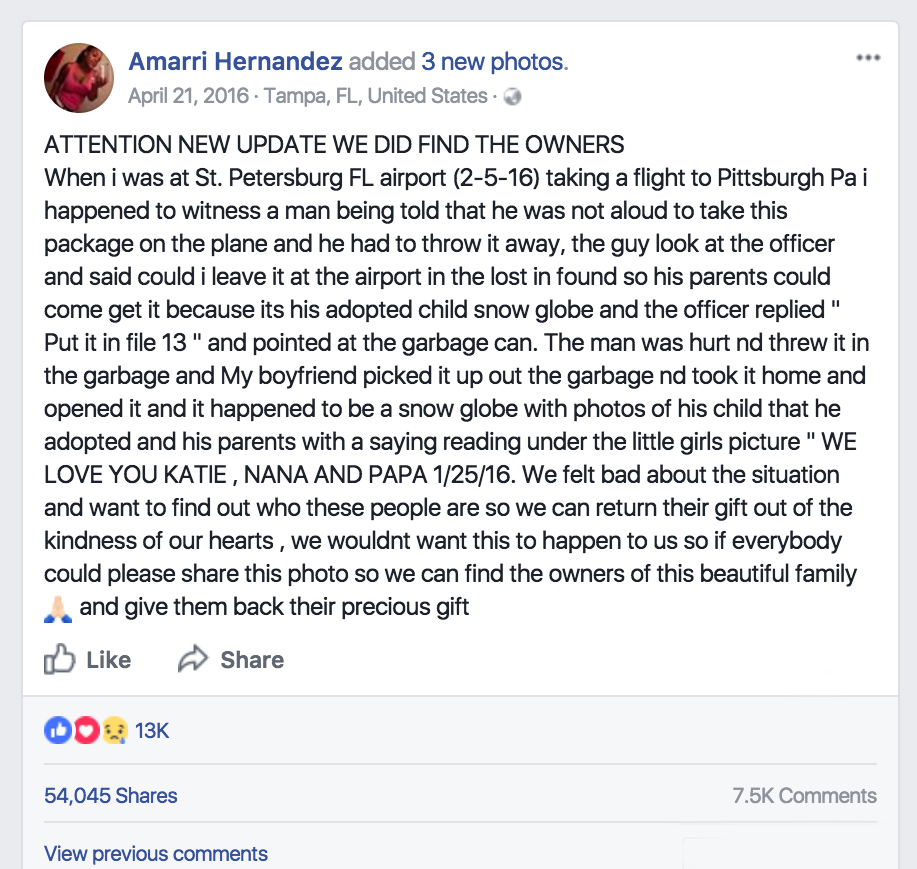Visit Amarri Hernandez's profile via name
The height and width of the screenshot is (869, 917).
pyautogui.click(x=235, y=62)
